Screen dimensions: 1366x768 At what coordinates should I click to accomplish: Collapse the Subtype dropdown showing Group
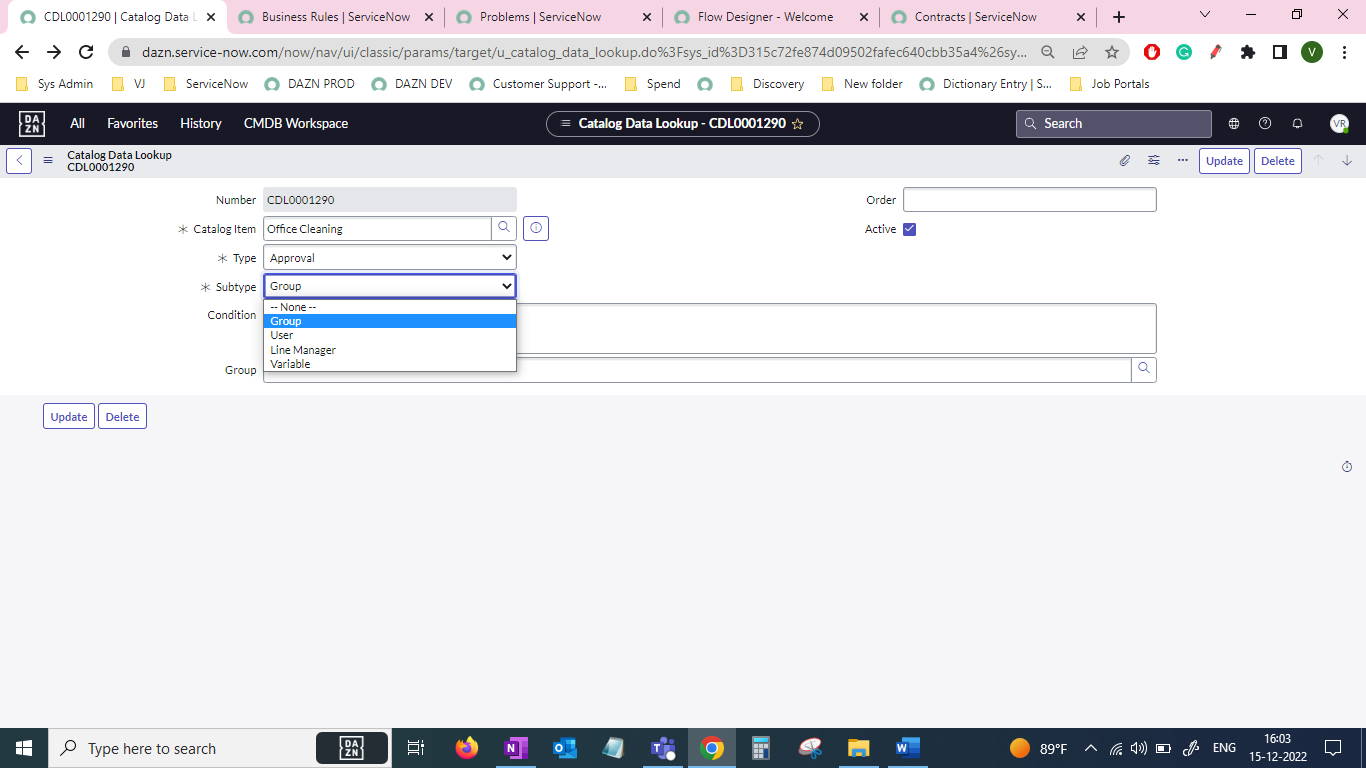pos(390,286)
